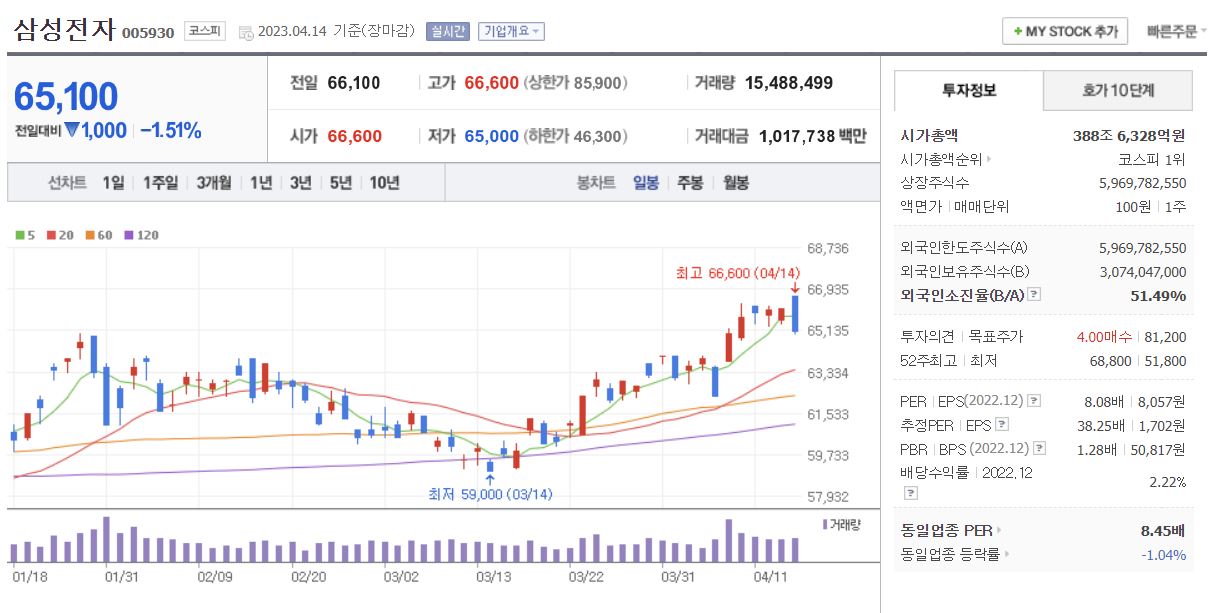Click the calendar clock icon beside 2023.04.14
1232x613 pixels.
point(246,32)
